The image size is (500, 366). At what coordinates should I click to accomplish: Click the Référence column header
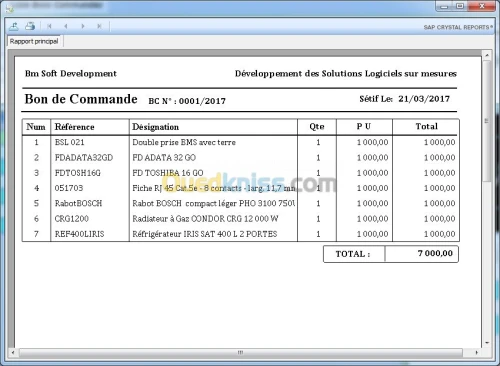(74, 127)
